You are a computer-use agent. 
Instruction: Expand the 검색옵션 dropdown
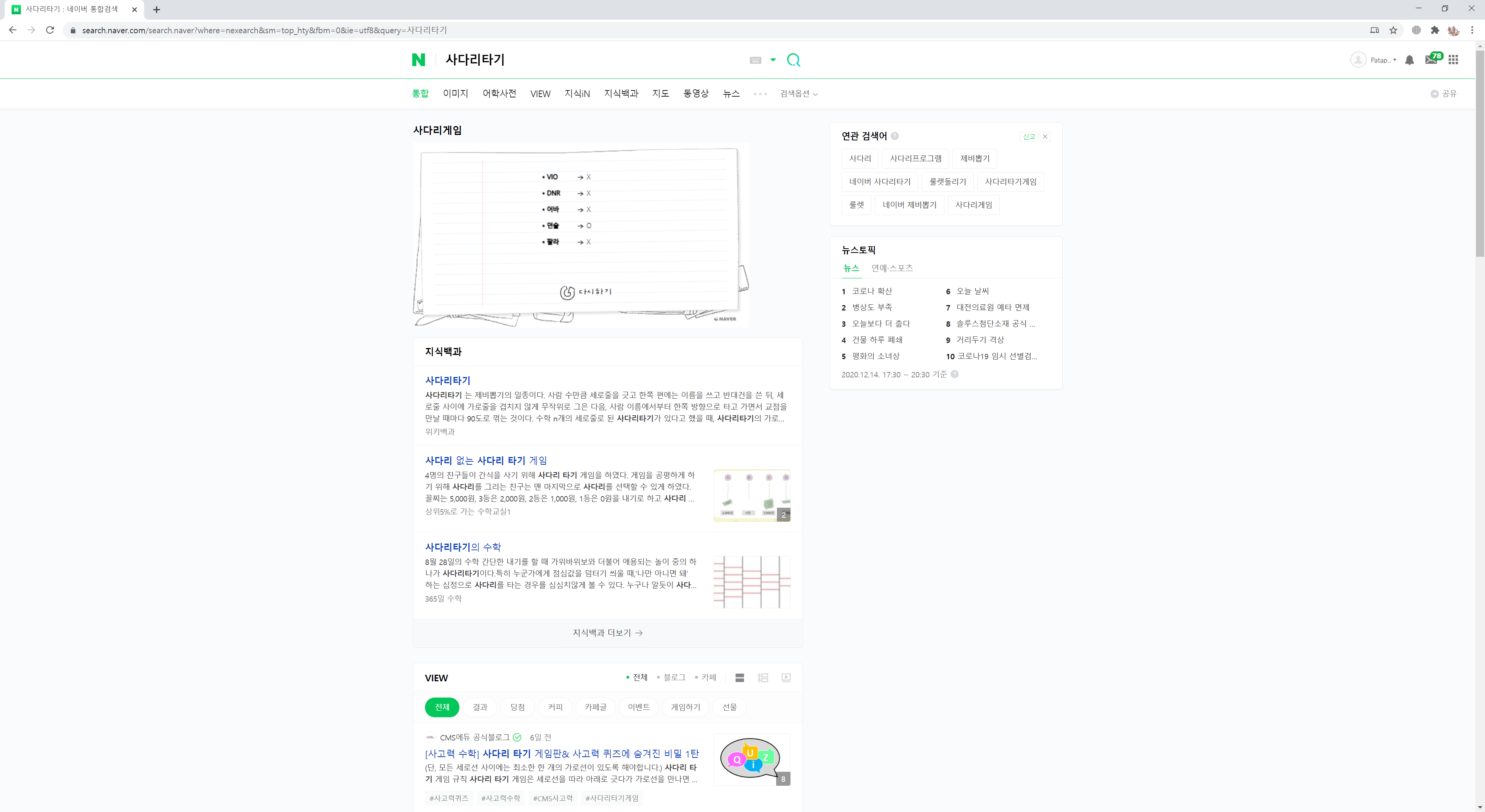pos(799,93)
